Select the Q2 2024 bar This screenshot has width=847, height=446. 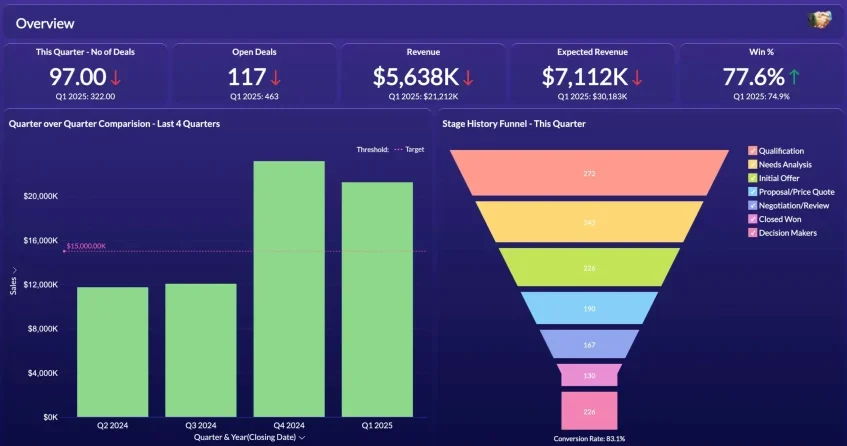tap(113, 352)
